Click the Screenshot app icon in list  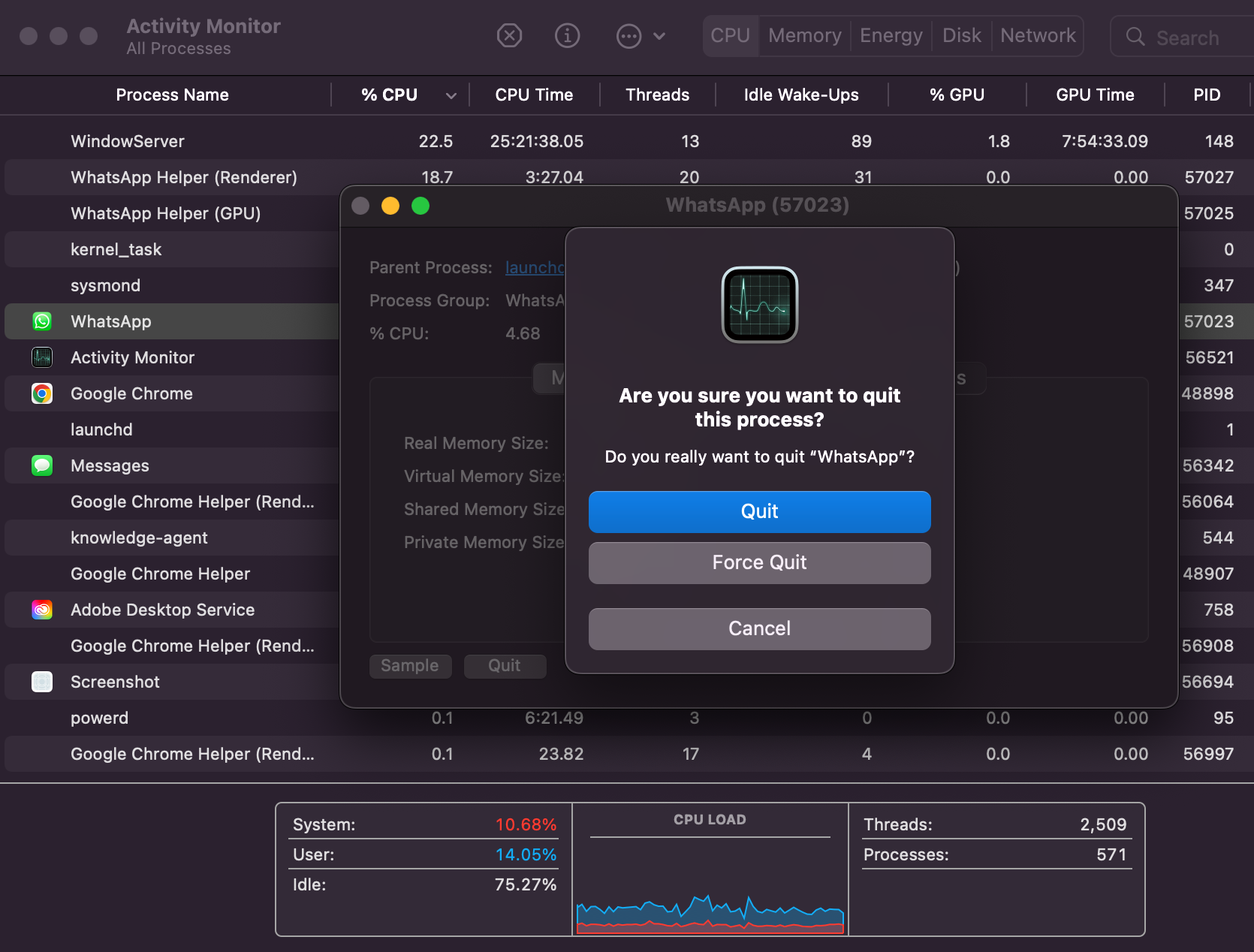(42, 682)
